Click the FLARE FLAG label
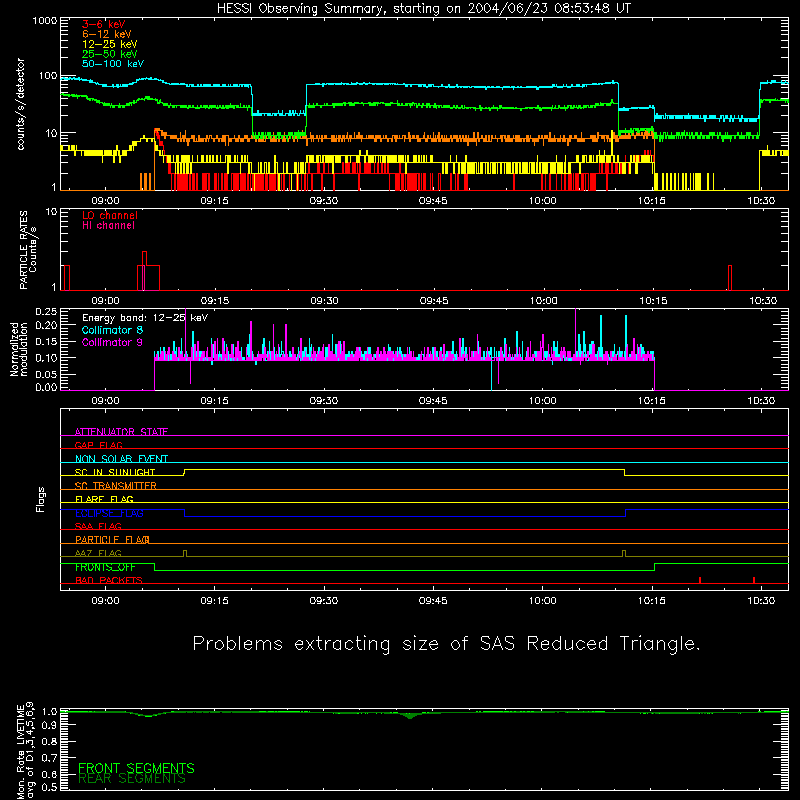 point(104,499)
